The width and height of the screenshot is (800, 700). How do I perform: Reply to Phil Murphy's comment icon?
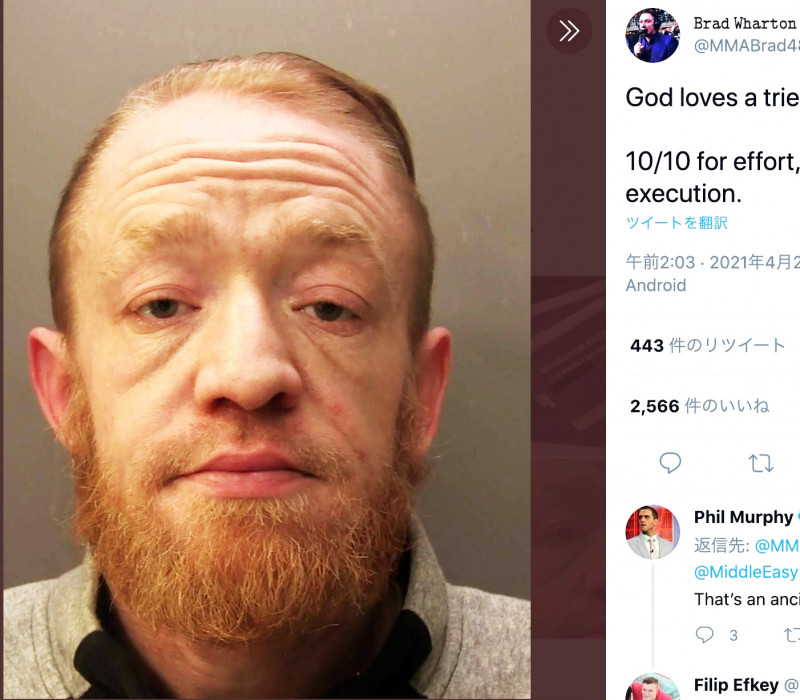(x=705, y=635)
